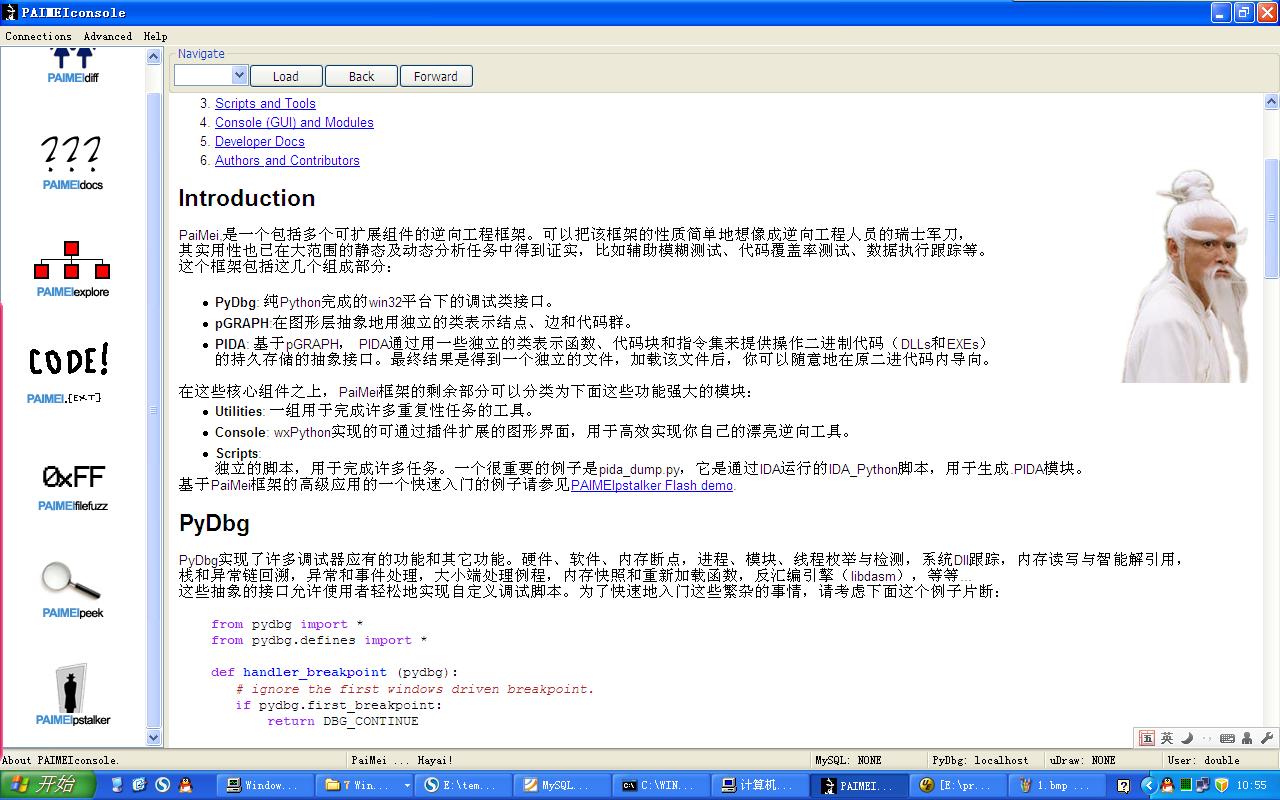Open the Start (开始) menu
1280x800 pixels.
48,786
